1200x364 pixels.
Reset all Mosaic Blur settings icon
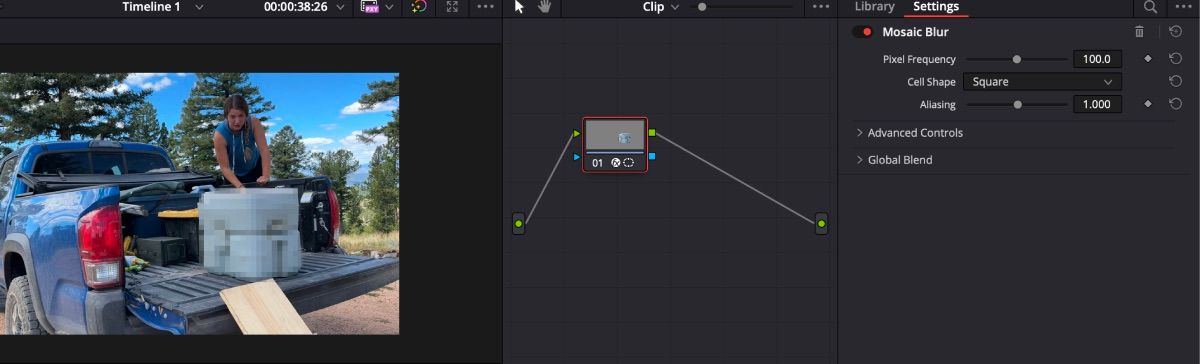(x=1176, y=32)
